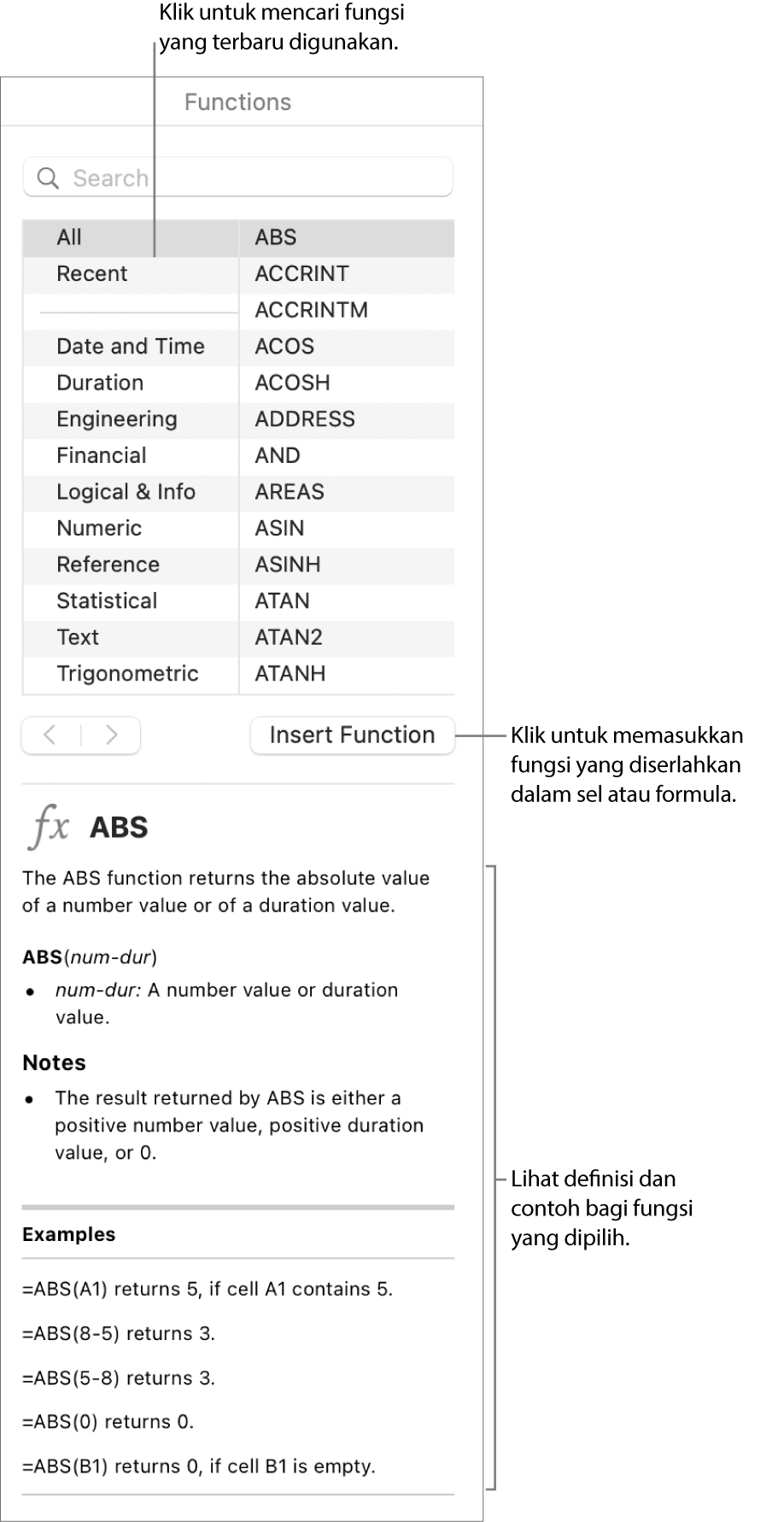Open the Date and Time category
This screenshot has height=1522, width=784.
tap(130, 347)
